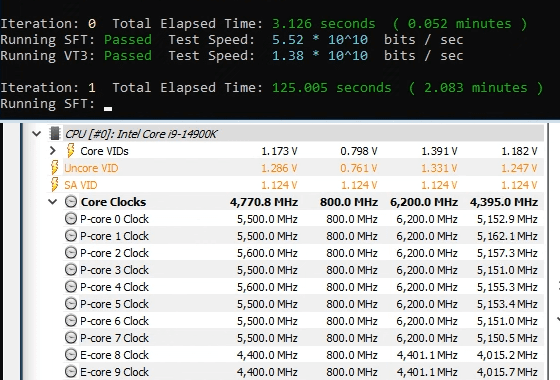Select the SA VID sensor row

(x=296, y=185)
